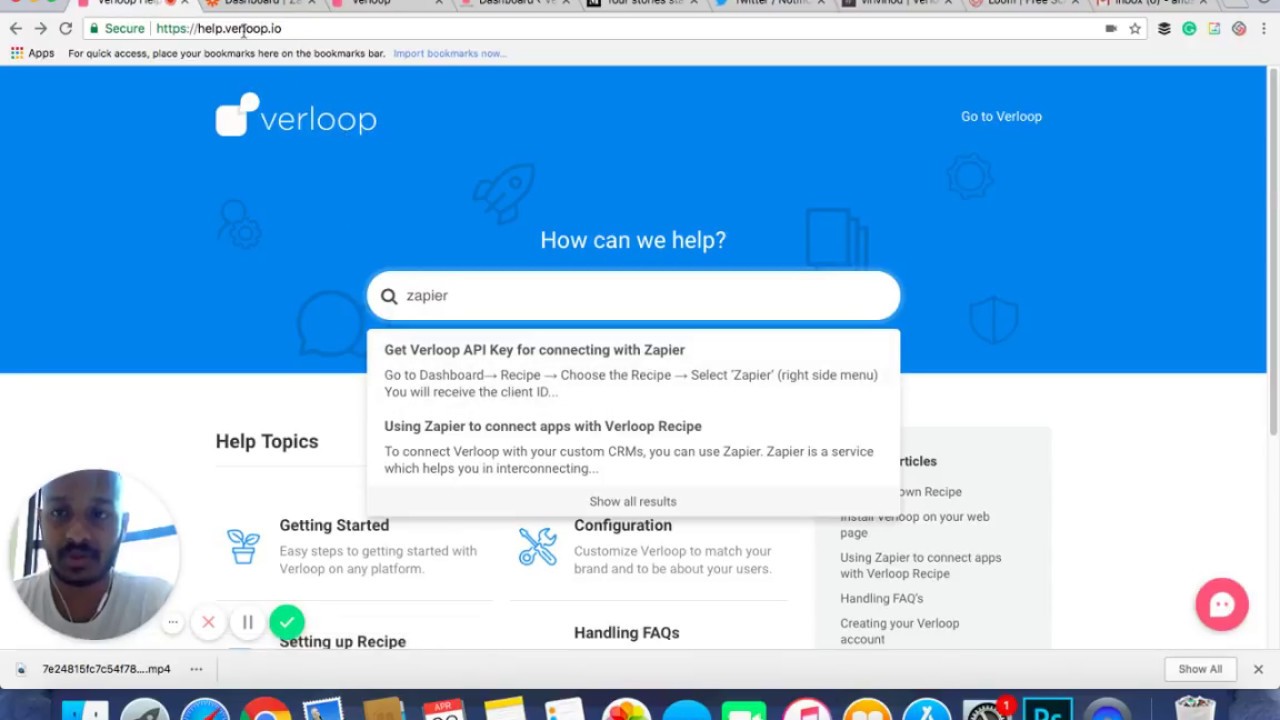The image size is (1280, 720).
Task: Click the camera indicator in the address bar
Action: [x=1111, y=29]
